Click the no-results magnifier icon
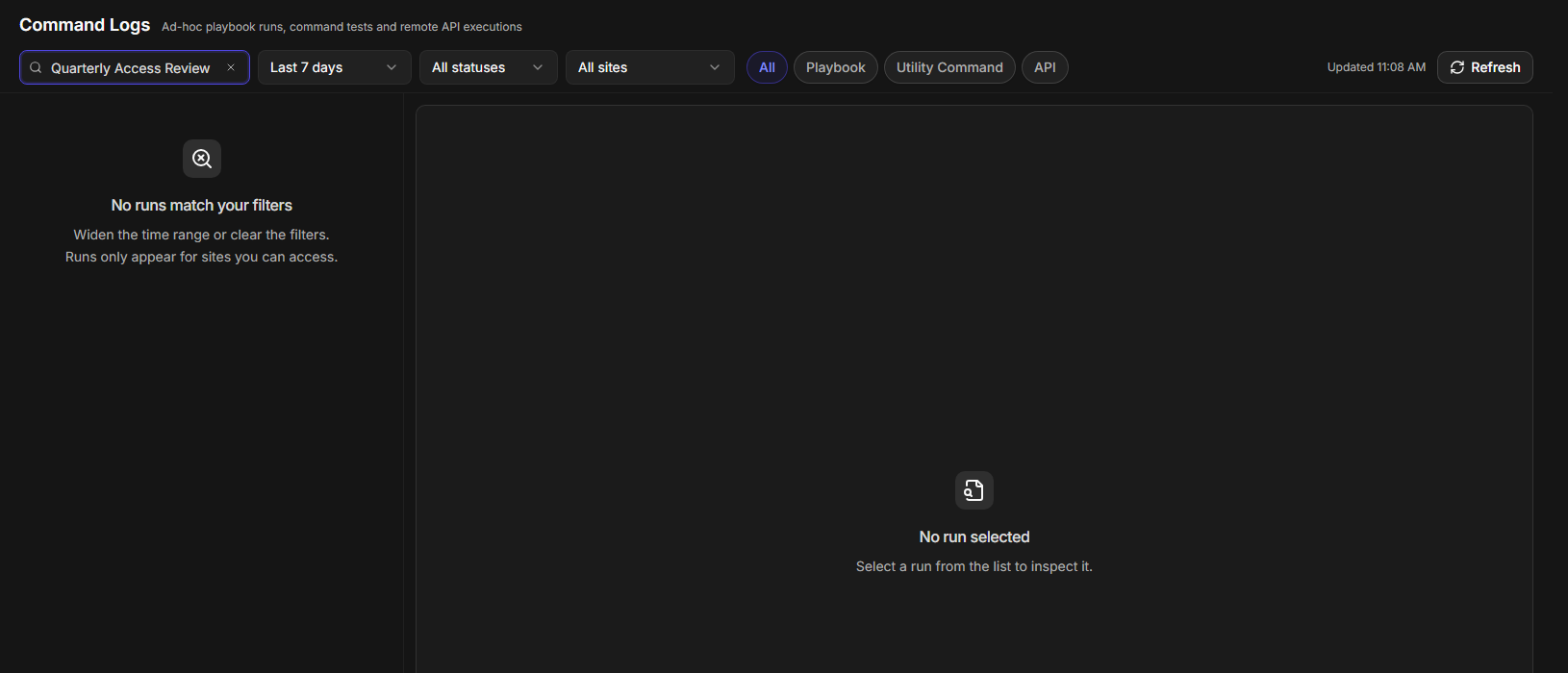Image resolution: width=1568 pixels, height=673 pixels. [x=202, y=159]
